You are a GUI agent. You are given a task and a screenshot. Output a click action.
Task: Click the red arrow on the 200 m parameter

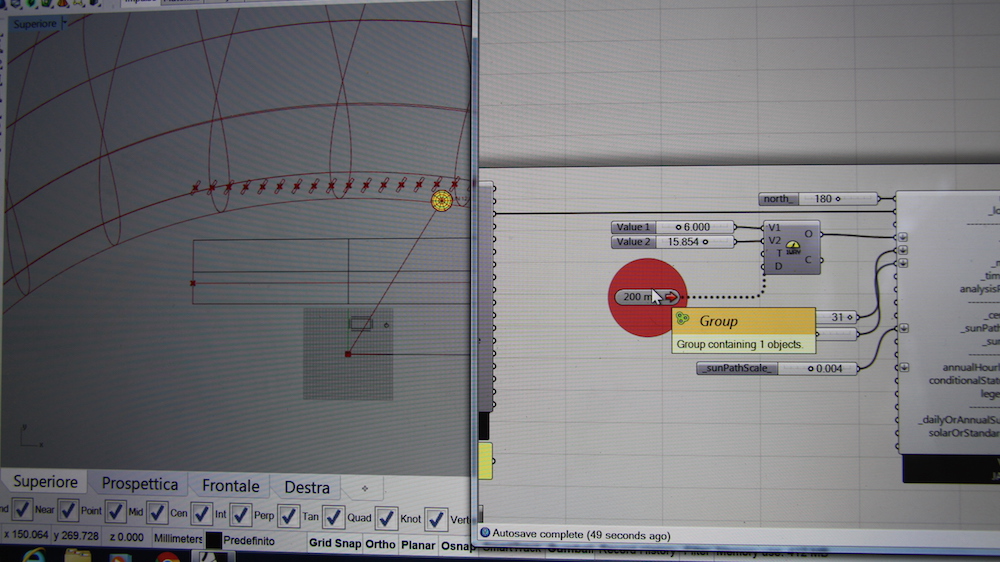(x=671, y=297)
